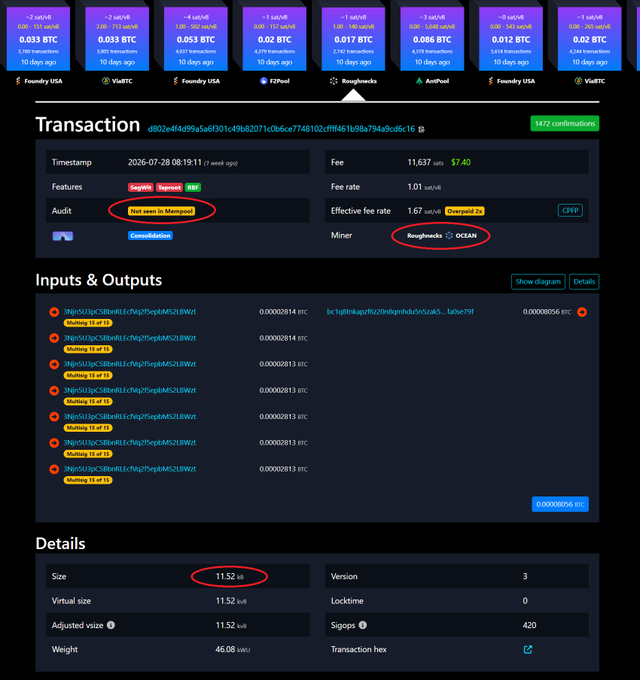
Task: Click the transaction hash d802e4f4...cd6c16 link
Action: click(x=281, y=129)
